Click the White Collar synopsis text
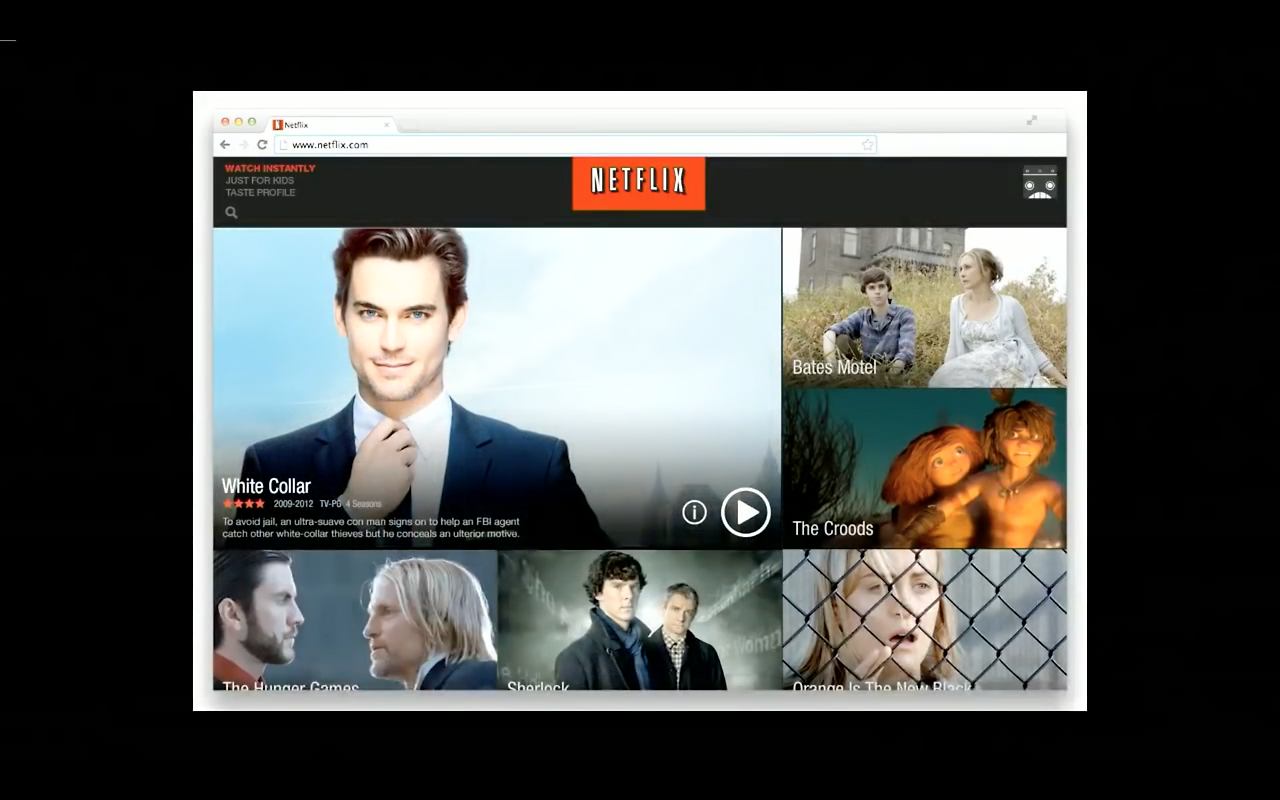Viewport: 1280px width, 800px height. tap(371, 527)
